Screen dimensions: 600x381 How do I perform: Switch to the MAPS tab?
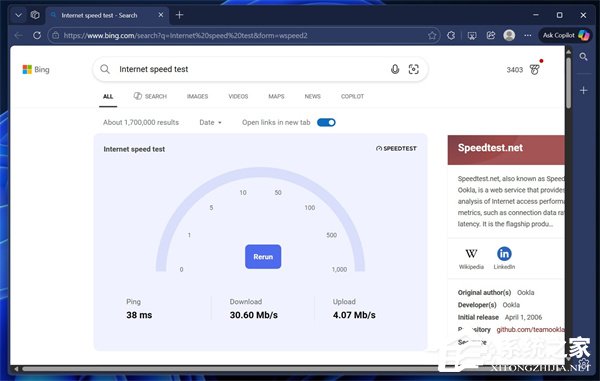point(276,96)
